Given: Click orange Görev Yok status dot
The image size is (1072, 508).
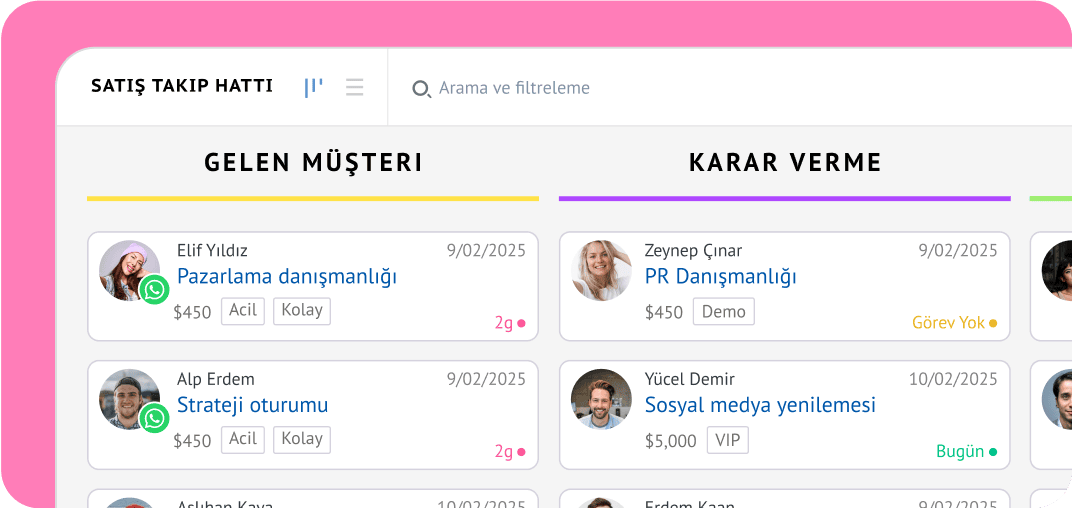Looking at the screenshot, I should coord(993,324).
